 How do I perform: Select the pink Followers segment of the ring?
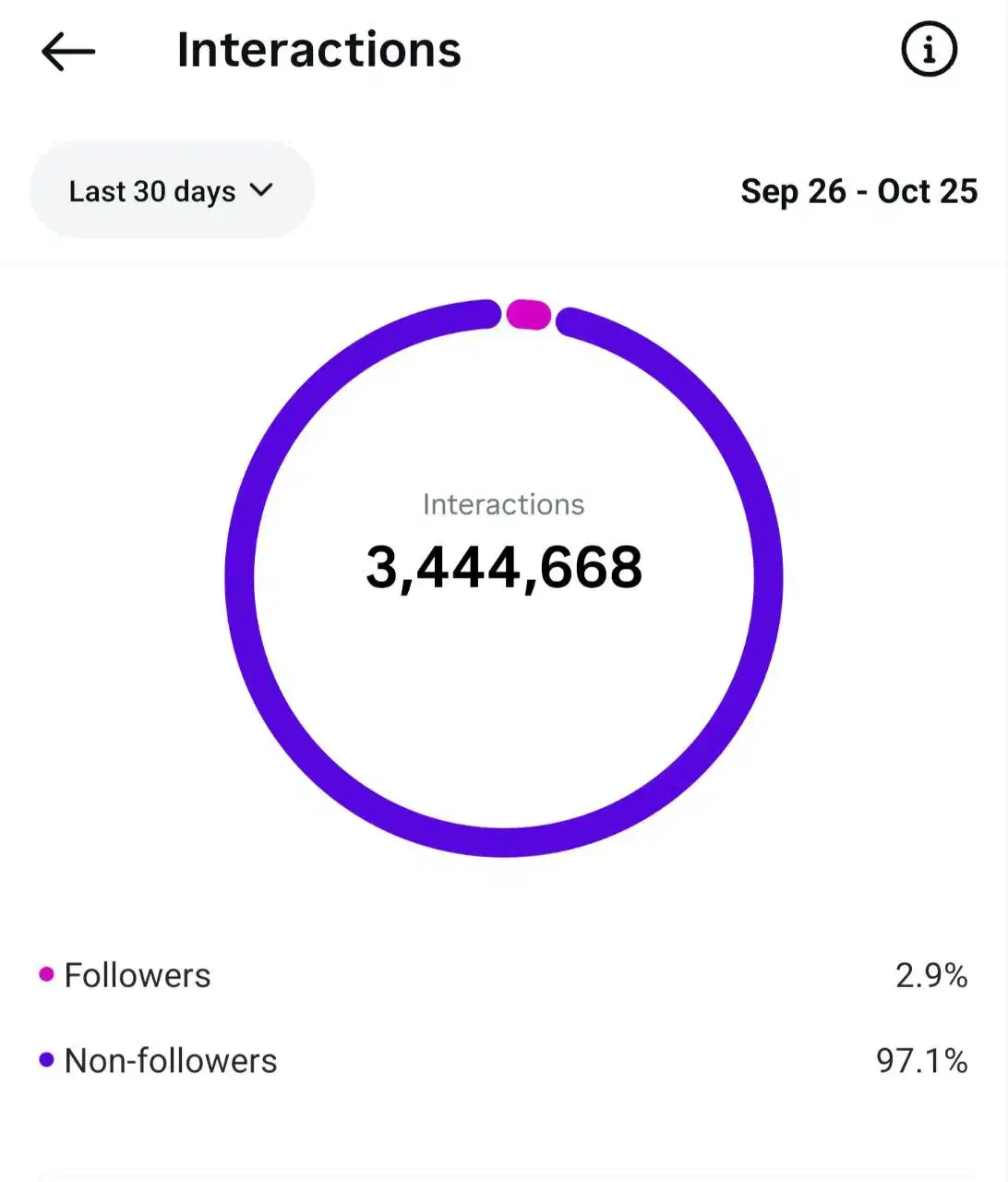click(529, 315)
